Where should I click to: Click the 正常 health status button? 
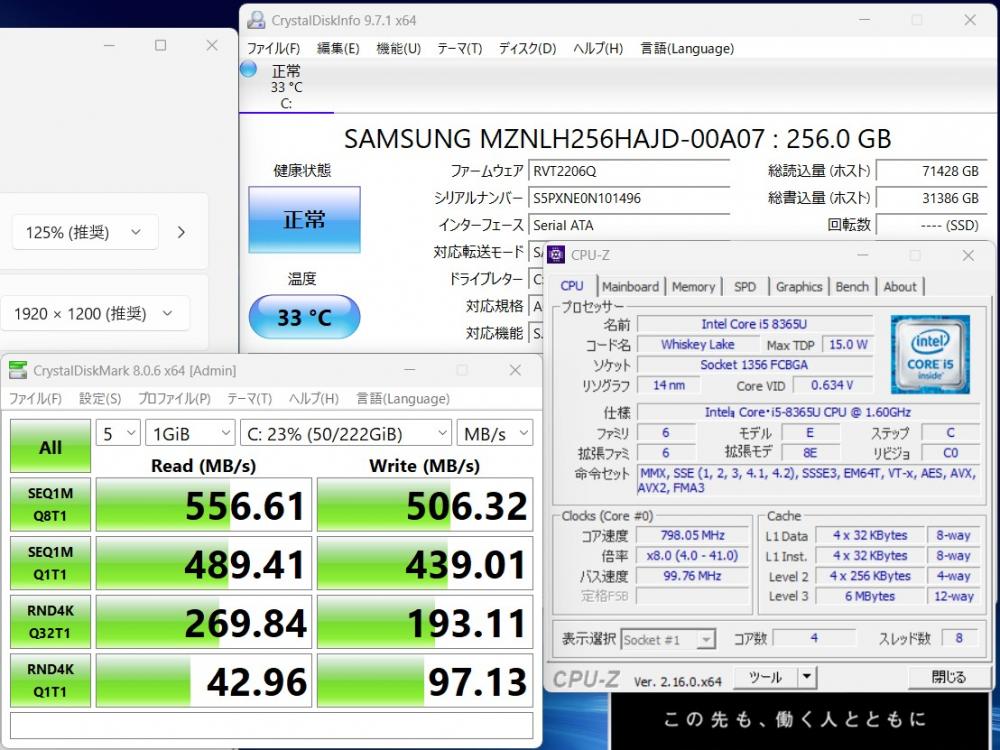[304, 219]
